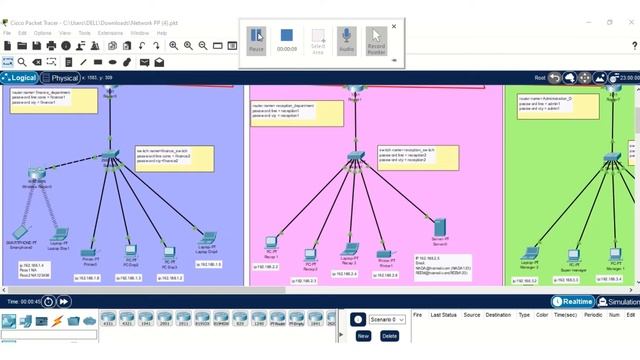This screenshot has height=360, width=640.
Task: Click the Open file folder icon
Action: pos(22,46)
